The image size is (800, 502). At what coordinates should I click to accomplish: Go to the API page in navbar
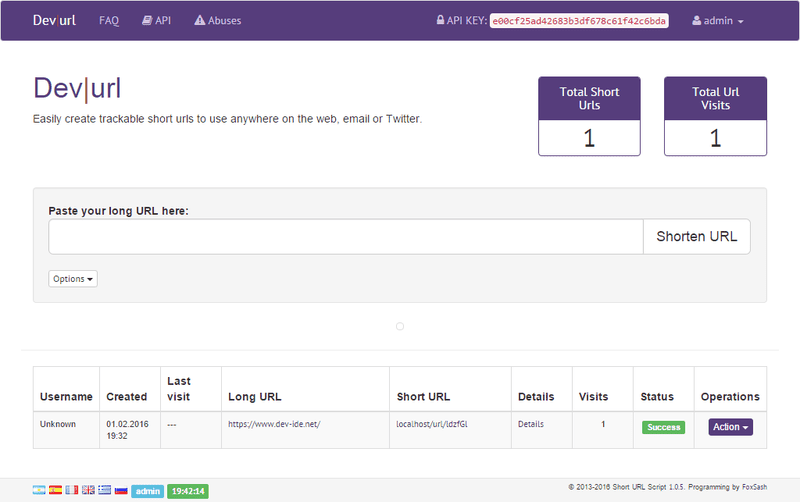[156, 20]
